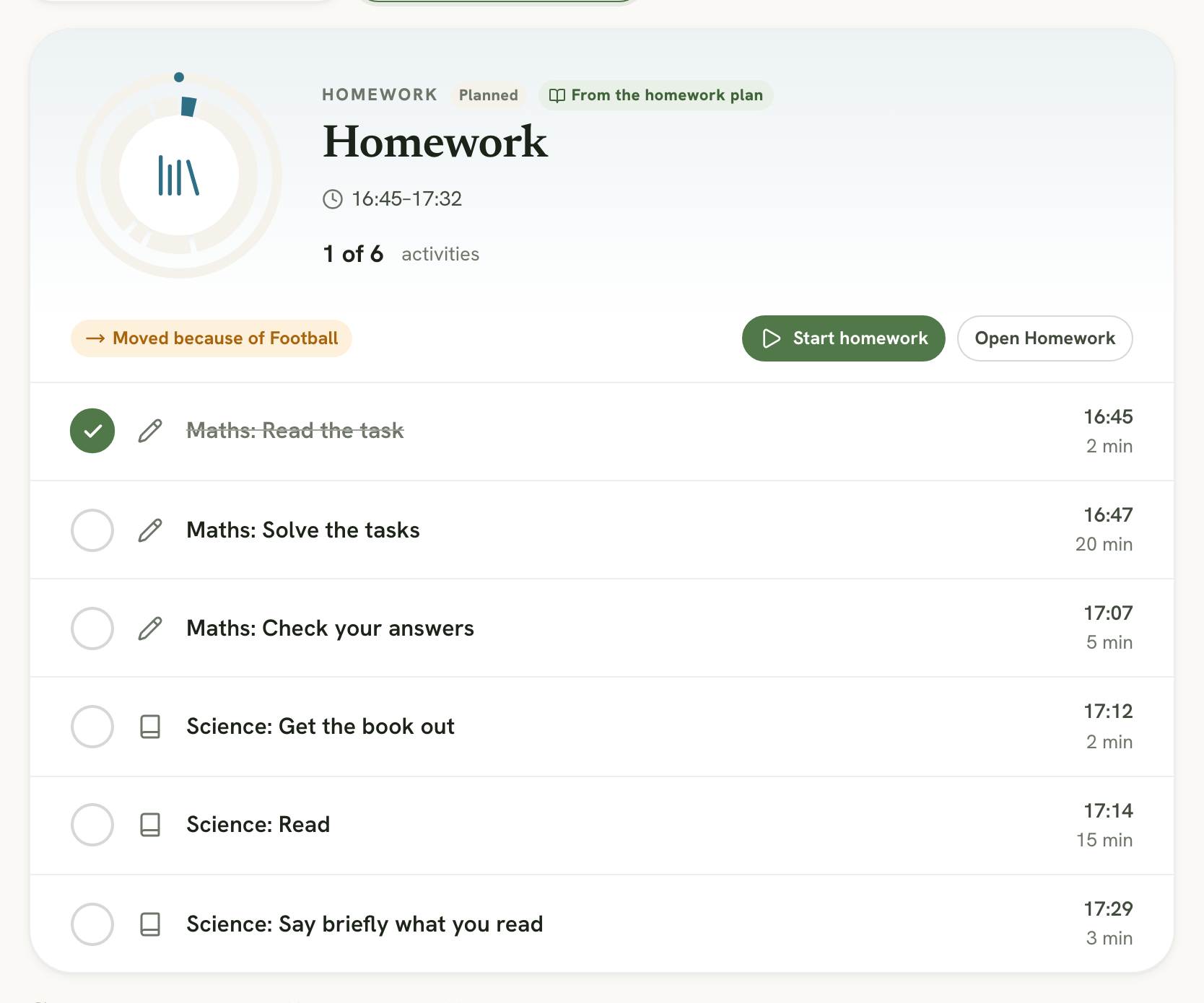Click the blue dot on progress ring
Viewport: 1204px width, 1003px height.
[x=179, y=77]
